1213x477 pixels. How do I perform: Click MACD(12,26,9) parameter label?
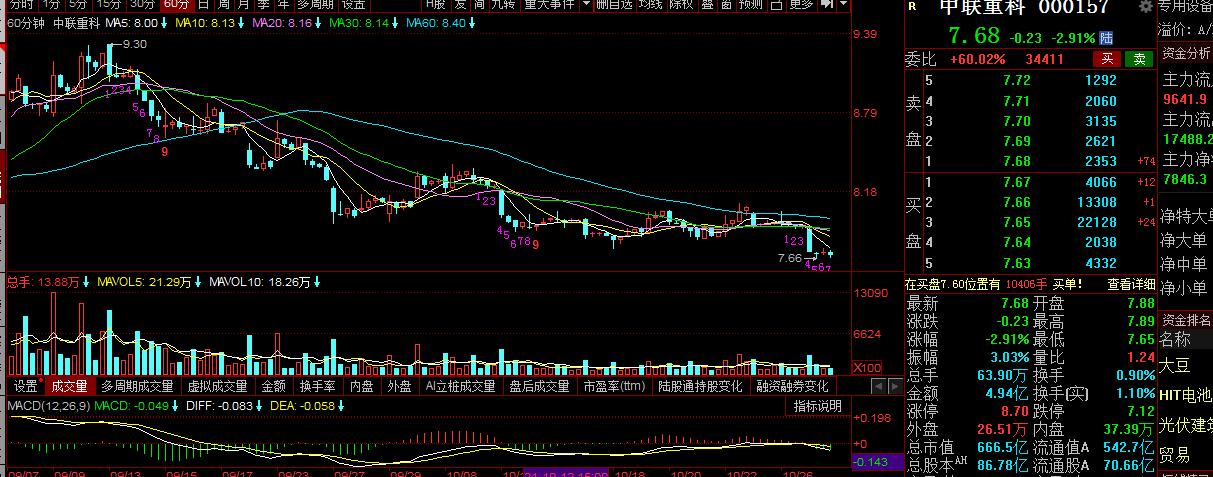(49, 406)
